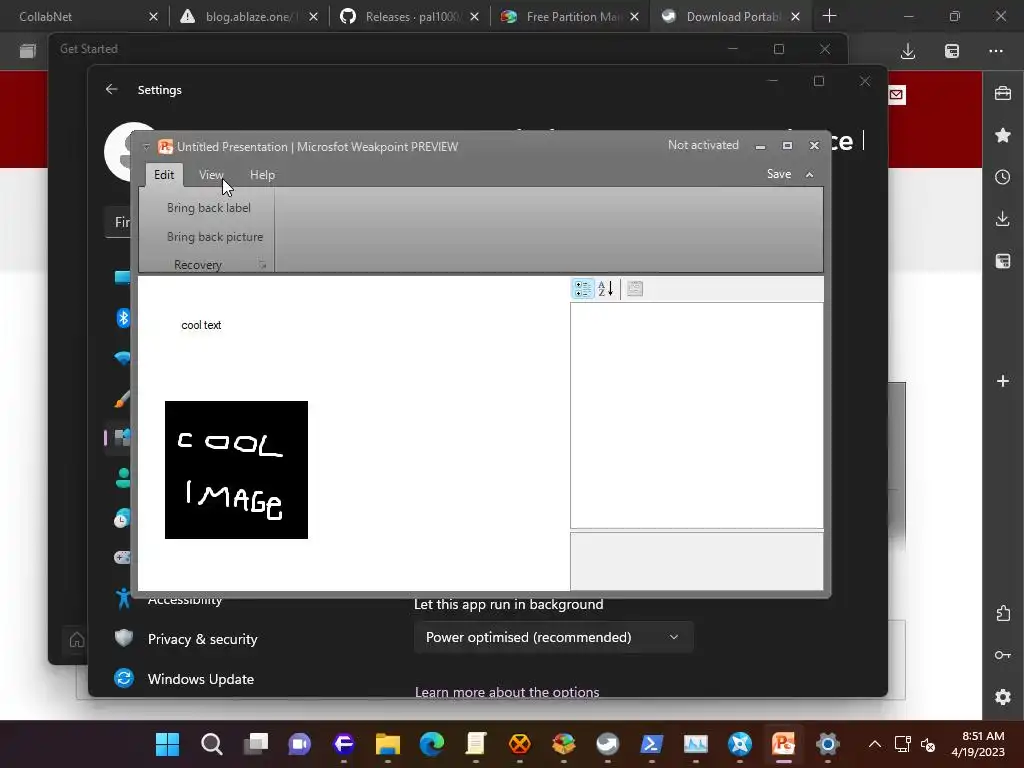The image size is (1024, 768).
Task: Click Bring back label command
Action: [208, 208]
